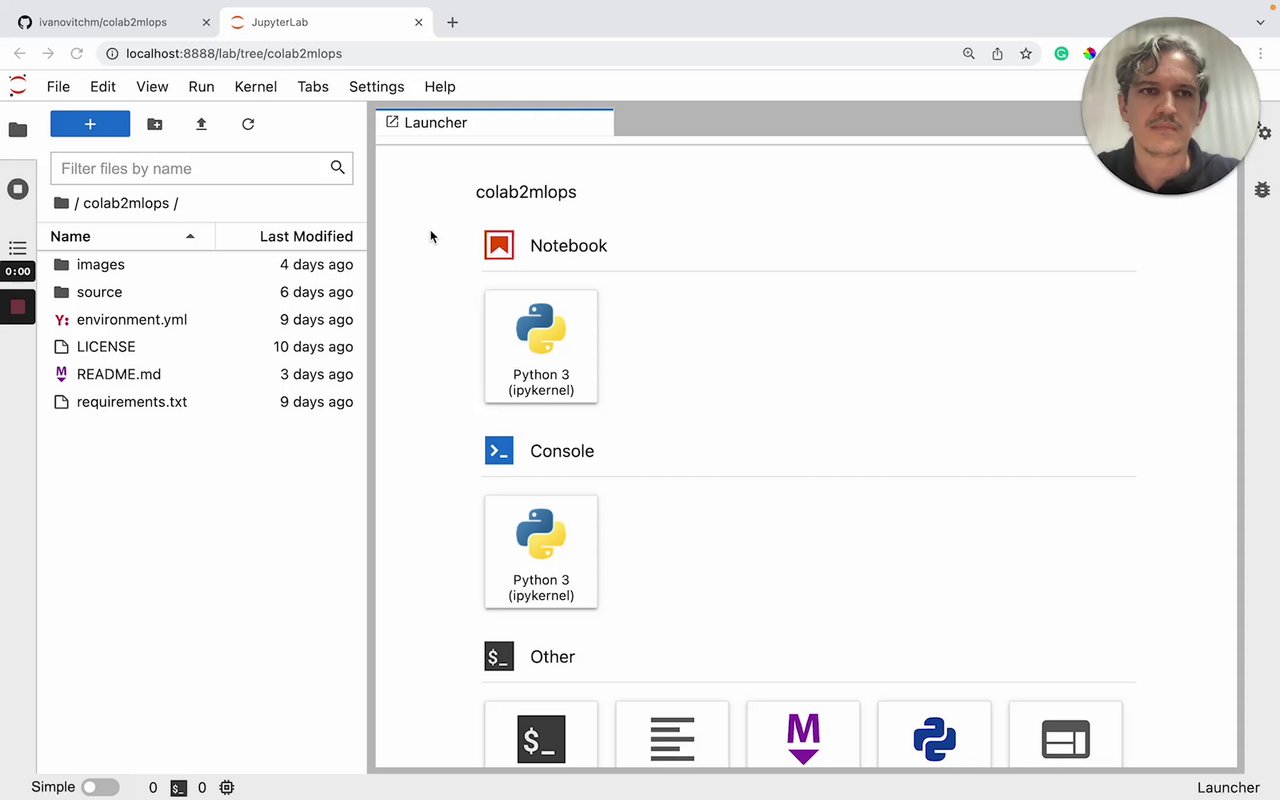
Task: Create a new Text File
Action: tap(672, 735)
